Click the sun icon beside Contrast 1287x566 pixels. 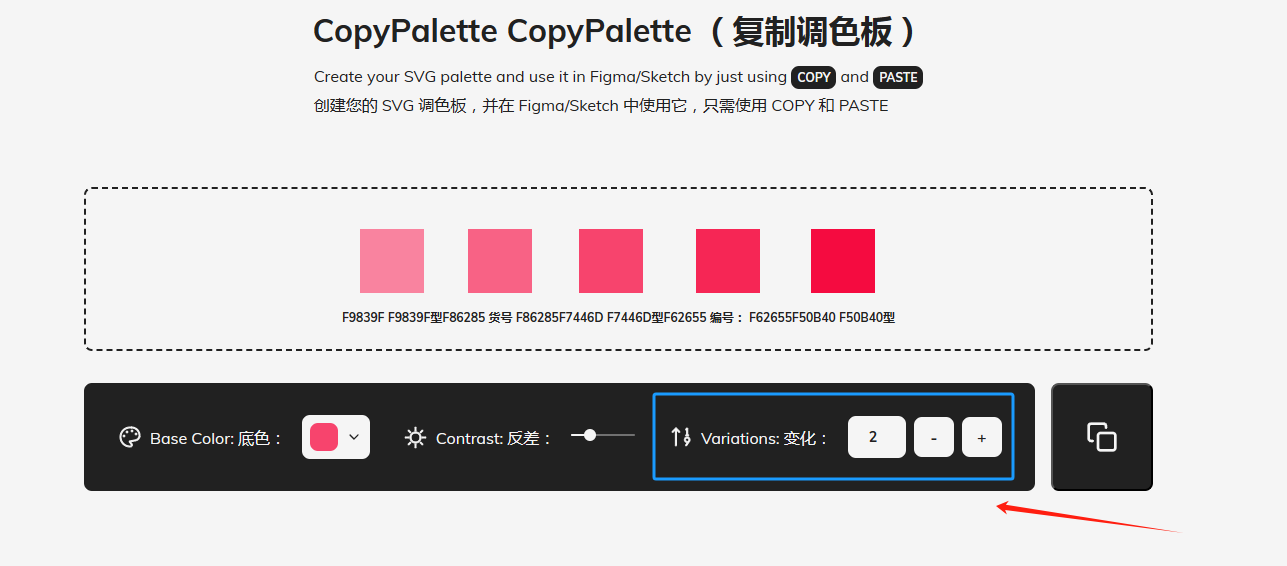(415, 437)
